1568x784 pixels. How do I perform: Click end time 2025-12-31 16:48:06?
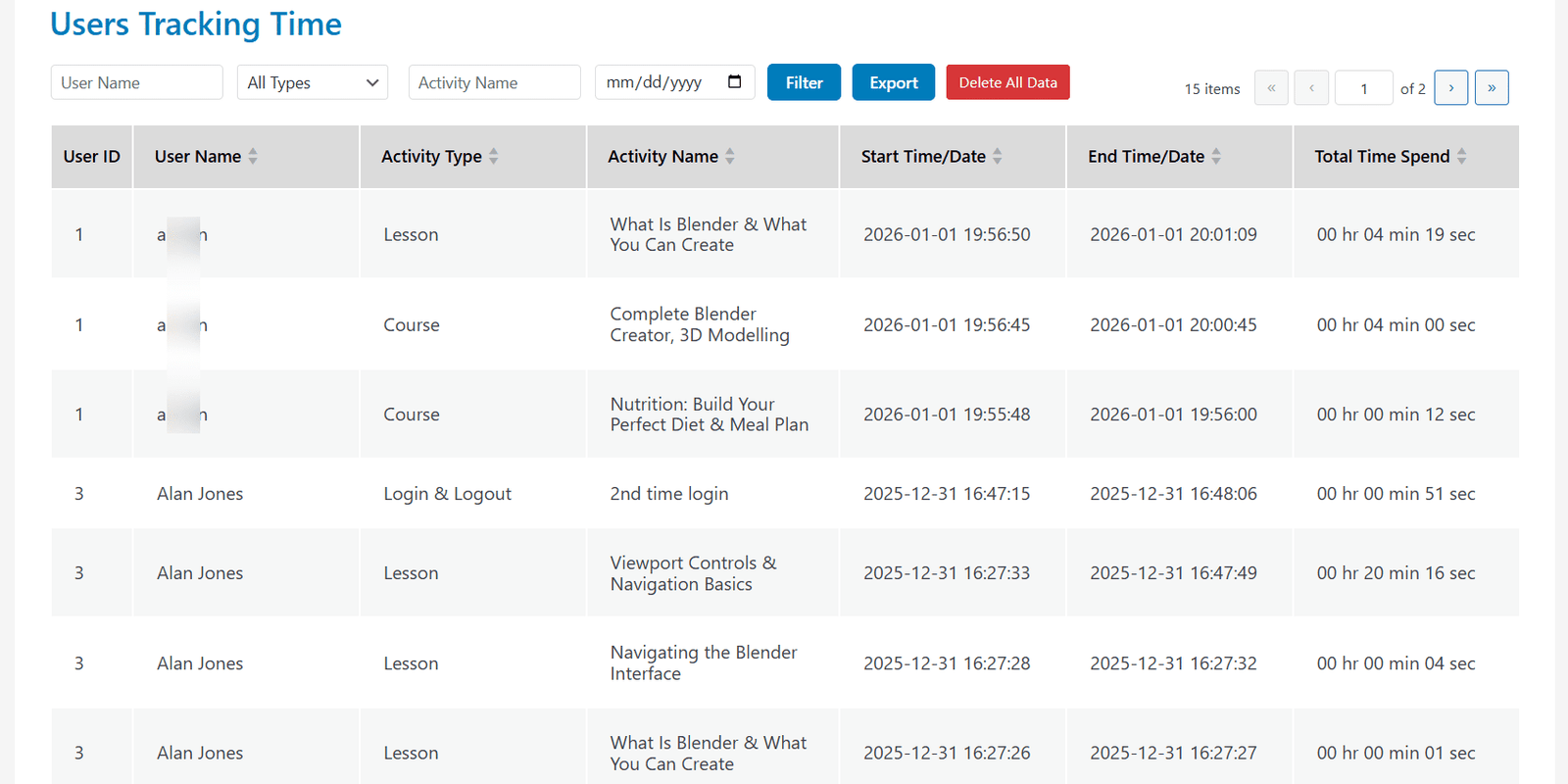coord(1173,494)
